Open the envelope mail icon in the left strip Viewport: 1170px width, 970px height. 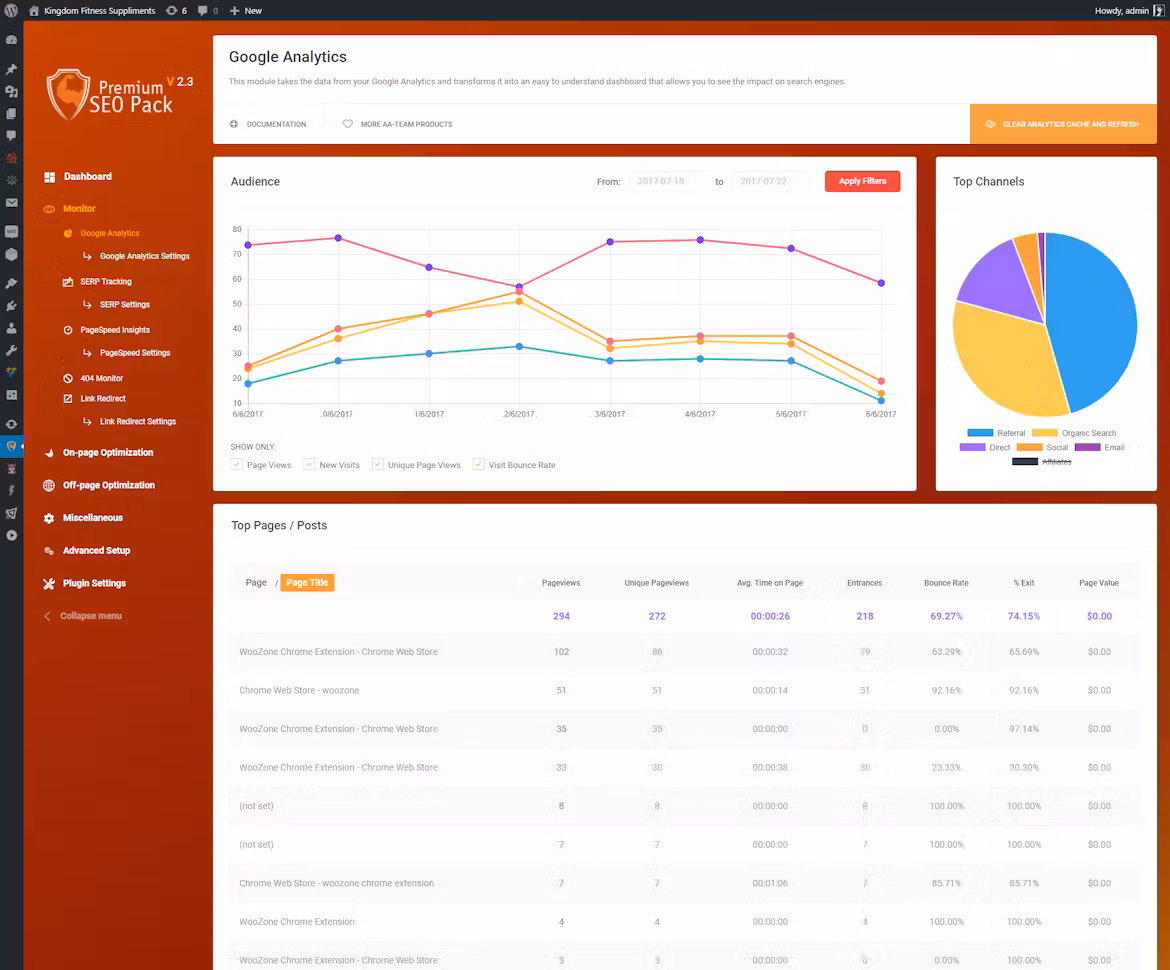11,202
